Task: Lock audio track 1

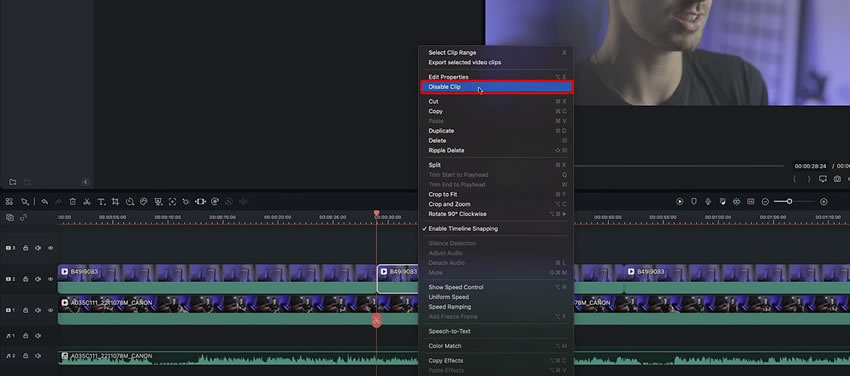Action: click(x=25, y=336)
